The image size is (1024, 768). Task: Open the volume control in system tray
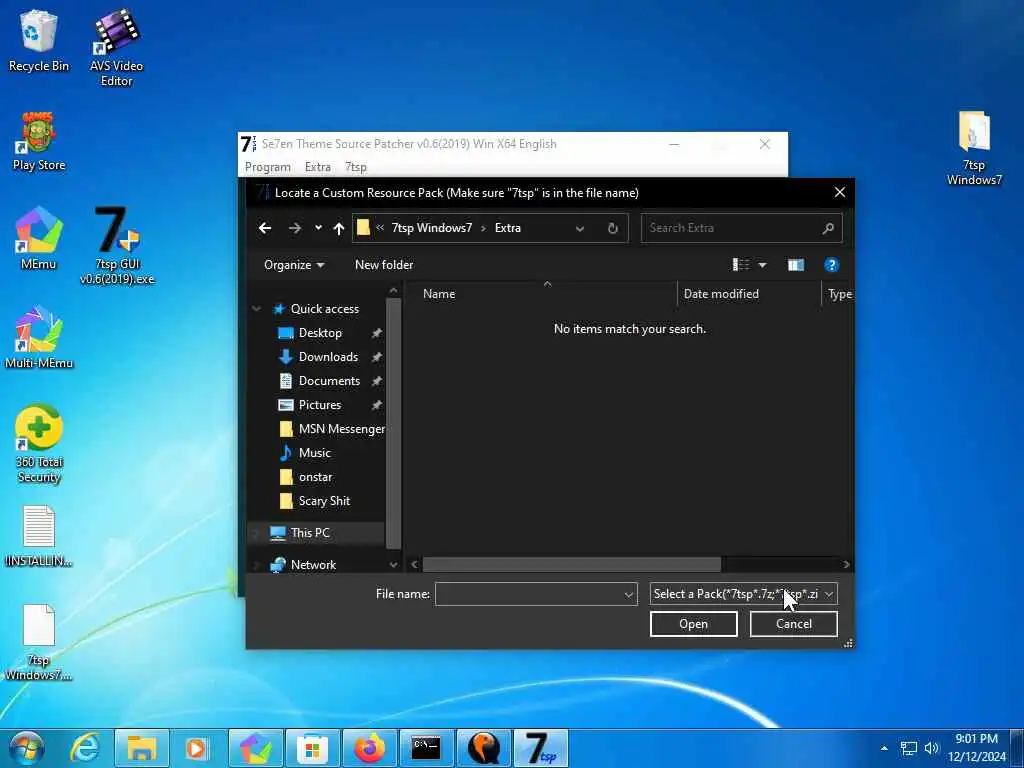coord(931,748)
